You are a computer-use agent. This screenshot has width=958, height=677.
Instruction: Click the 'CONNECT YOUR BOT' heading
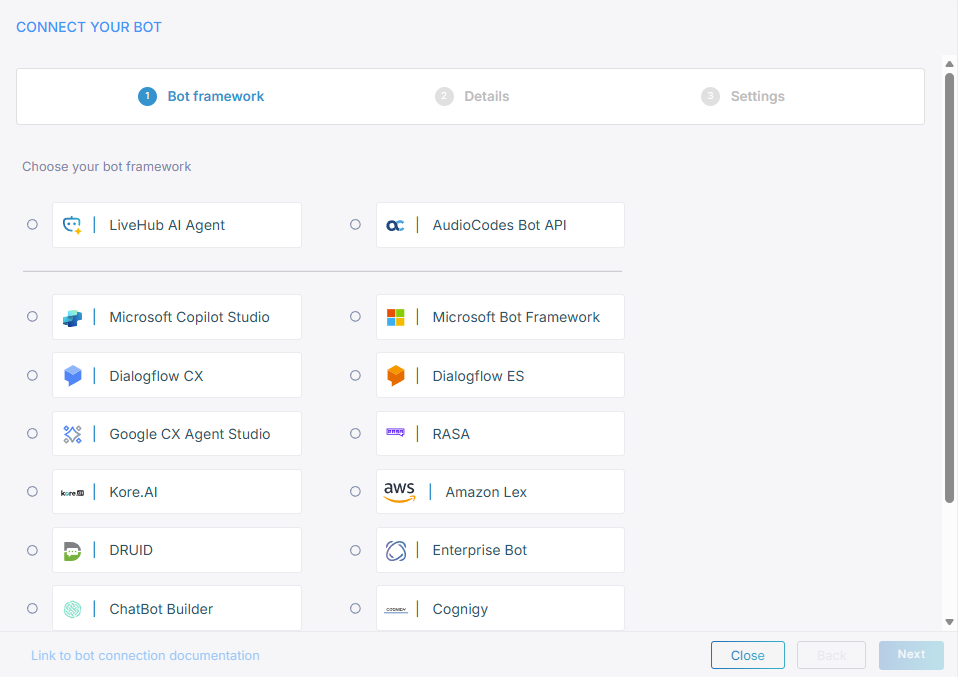pos(89,27)
